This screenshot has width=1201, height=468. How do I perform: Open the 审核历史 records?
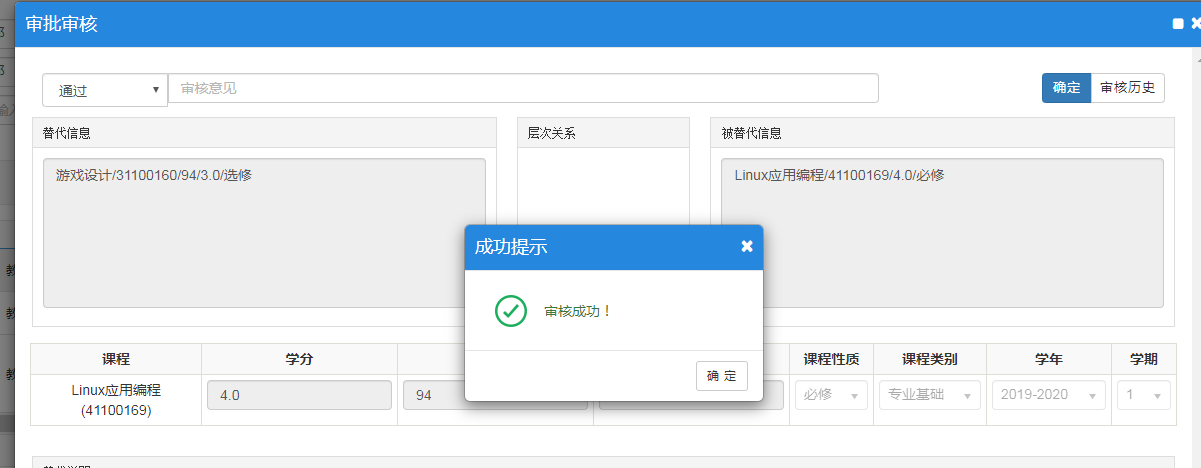point(1127,88)
